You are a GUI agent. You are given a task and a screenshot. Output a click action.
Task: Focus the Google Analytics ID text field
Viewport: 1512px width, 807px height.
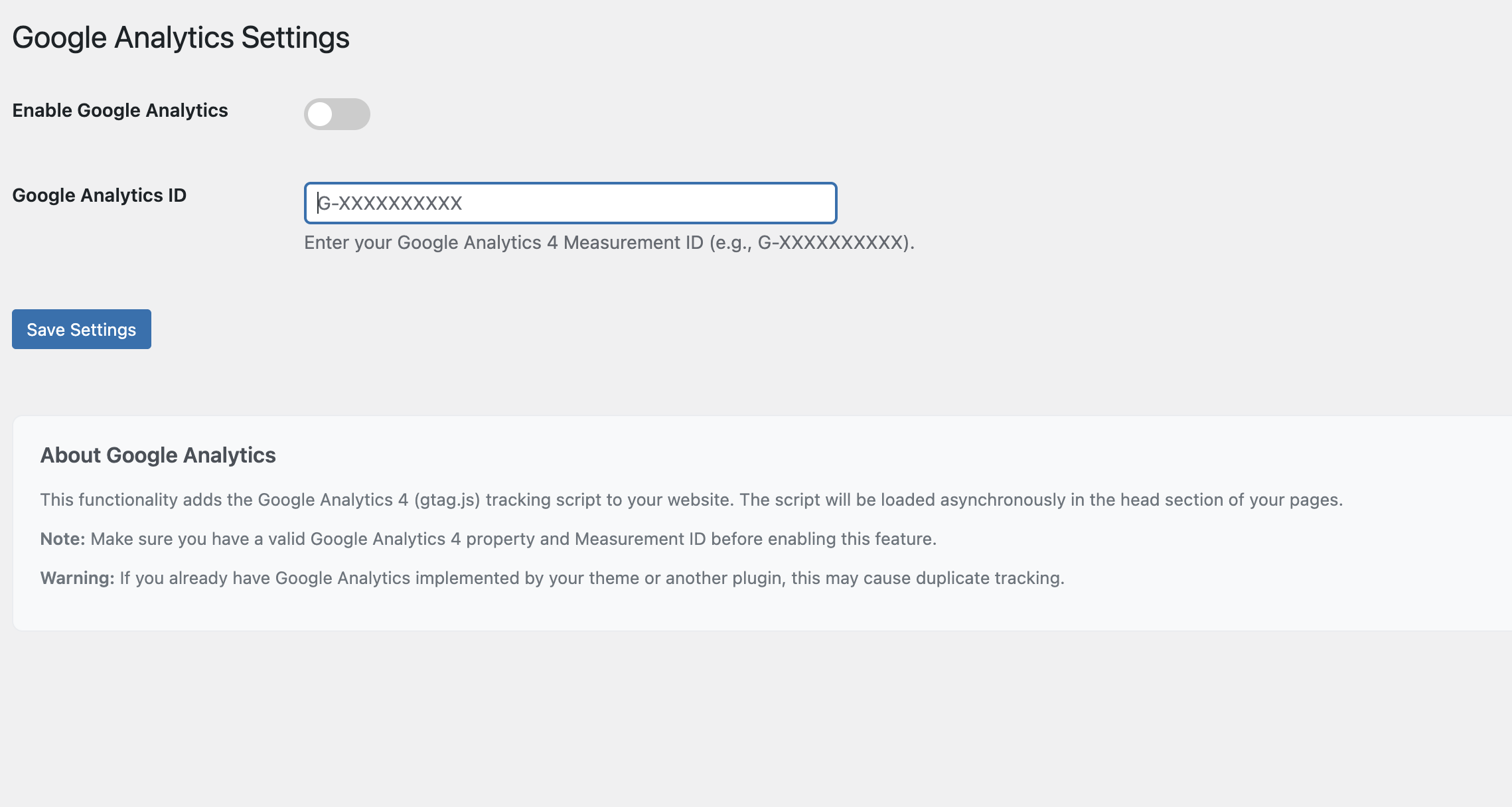point(569,203)
